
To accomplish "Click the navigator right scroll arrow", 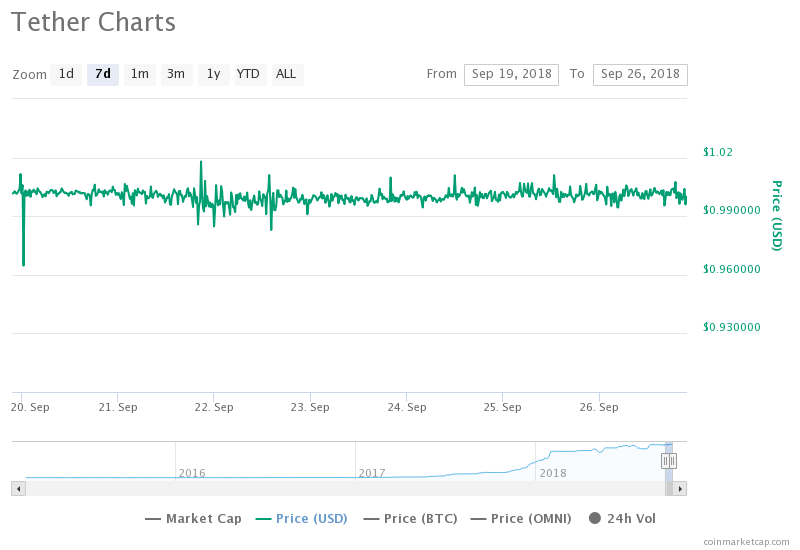I will [680, 489].
